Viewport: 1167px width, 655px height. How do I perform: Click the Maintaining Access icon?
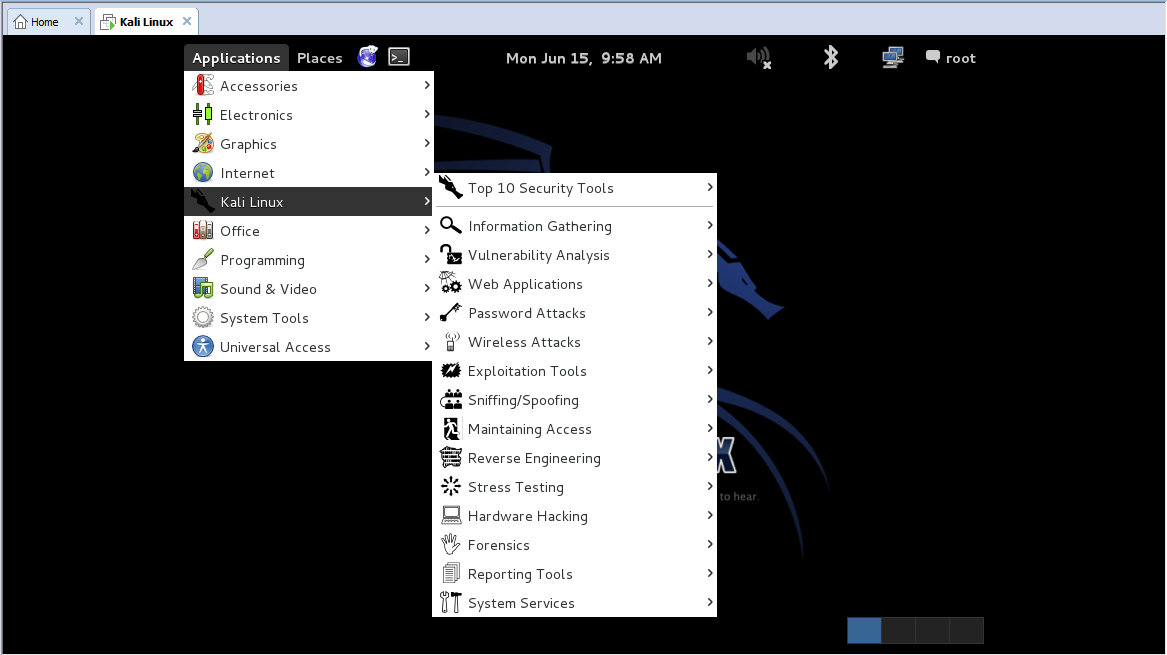(451, 429)
